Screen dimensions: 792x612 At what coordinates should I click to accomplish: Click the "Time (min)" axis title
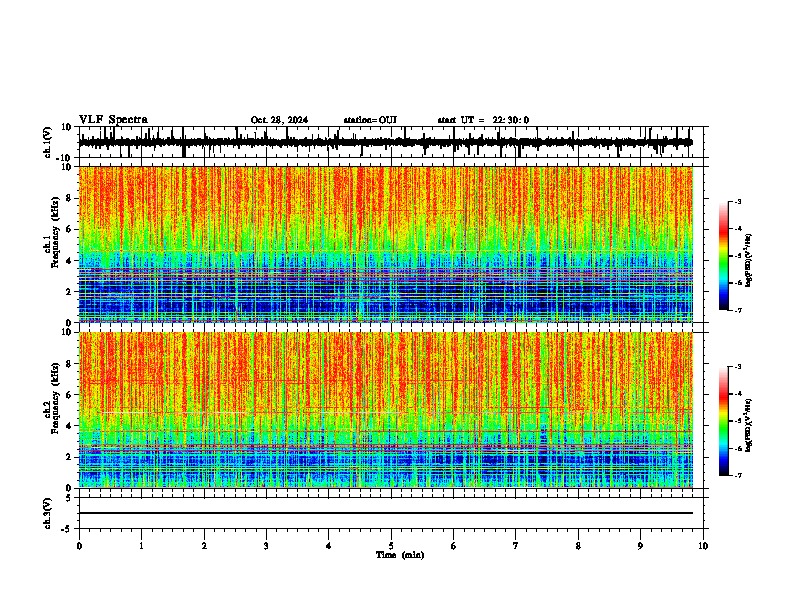[x=400, y=555]
